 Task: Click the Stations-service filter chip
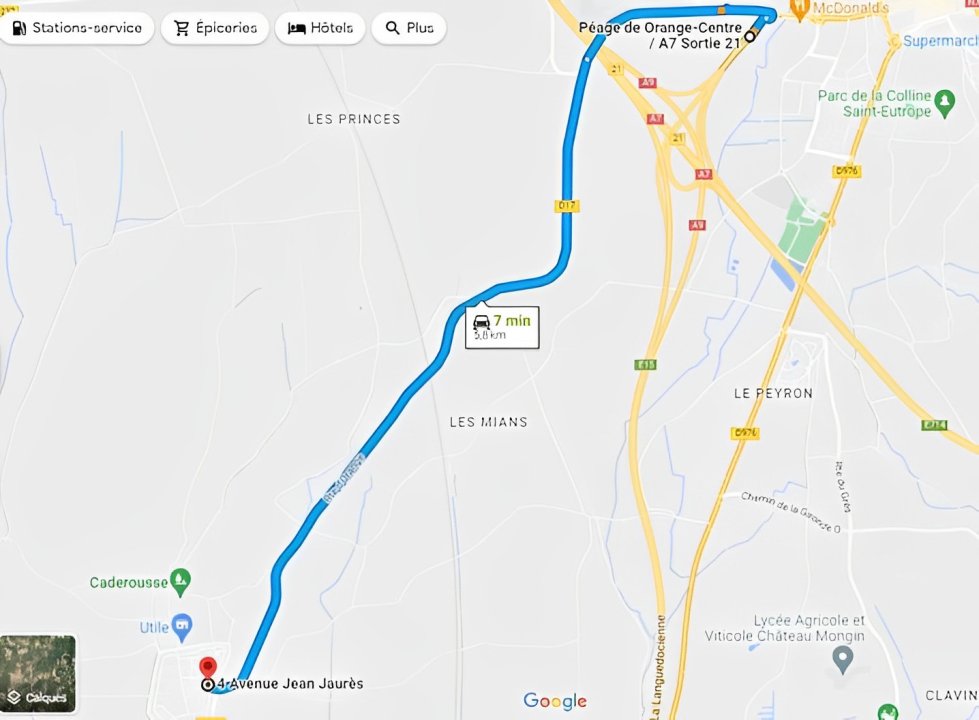[77, 28]
